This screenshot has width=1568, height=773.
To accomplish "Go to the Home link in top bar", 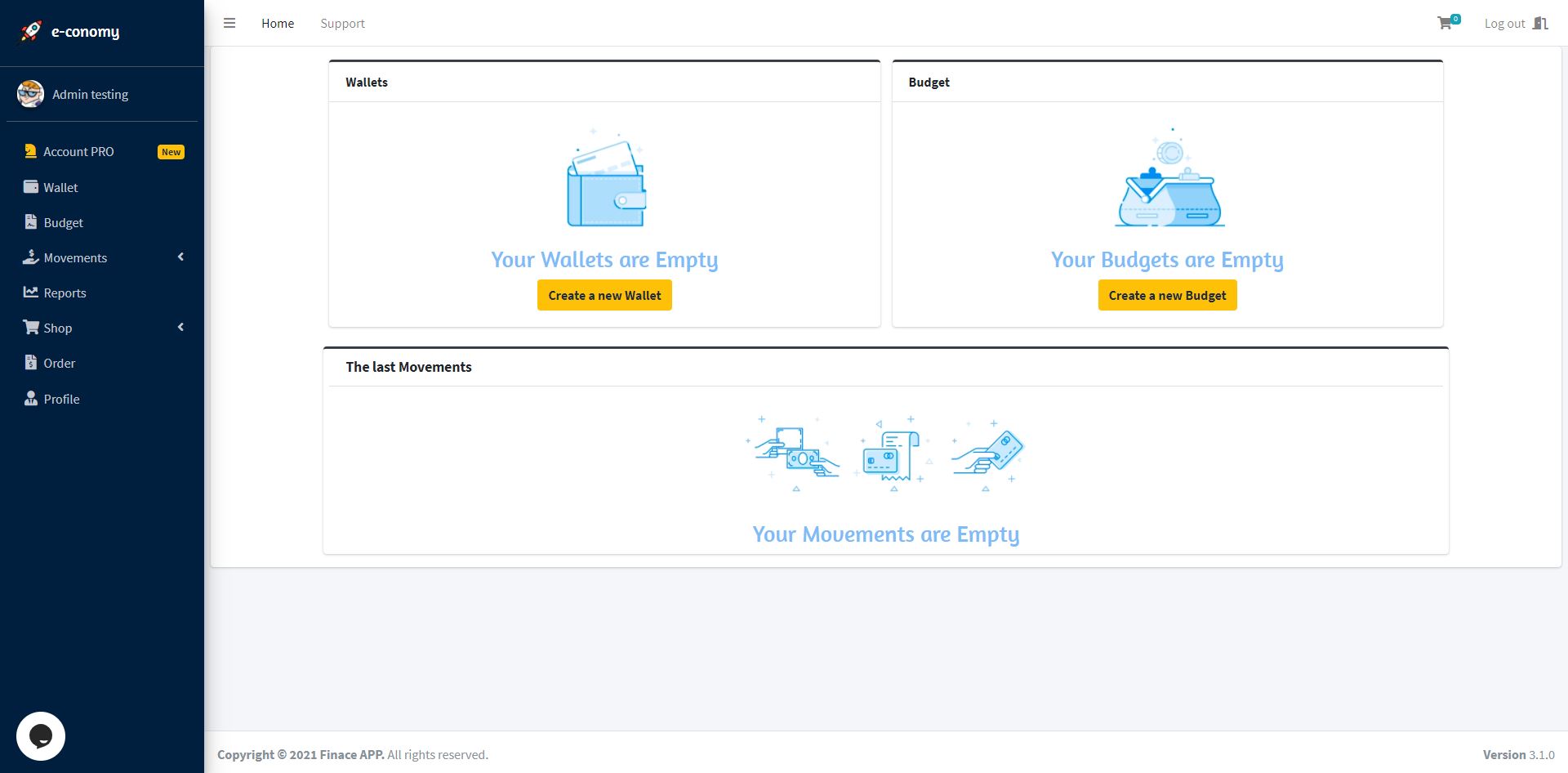I will [278, 23].
